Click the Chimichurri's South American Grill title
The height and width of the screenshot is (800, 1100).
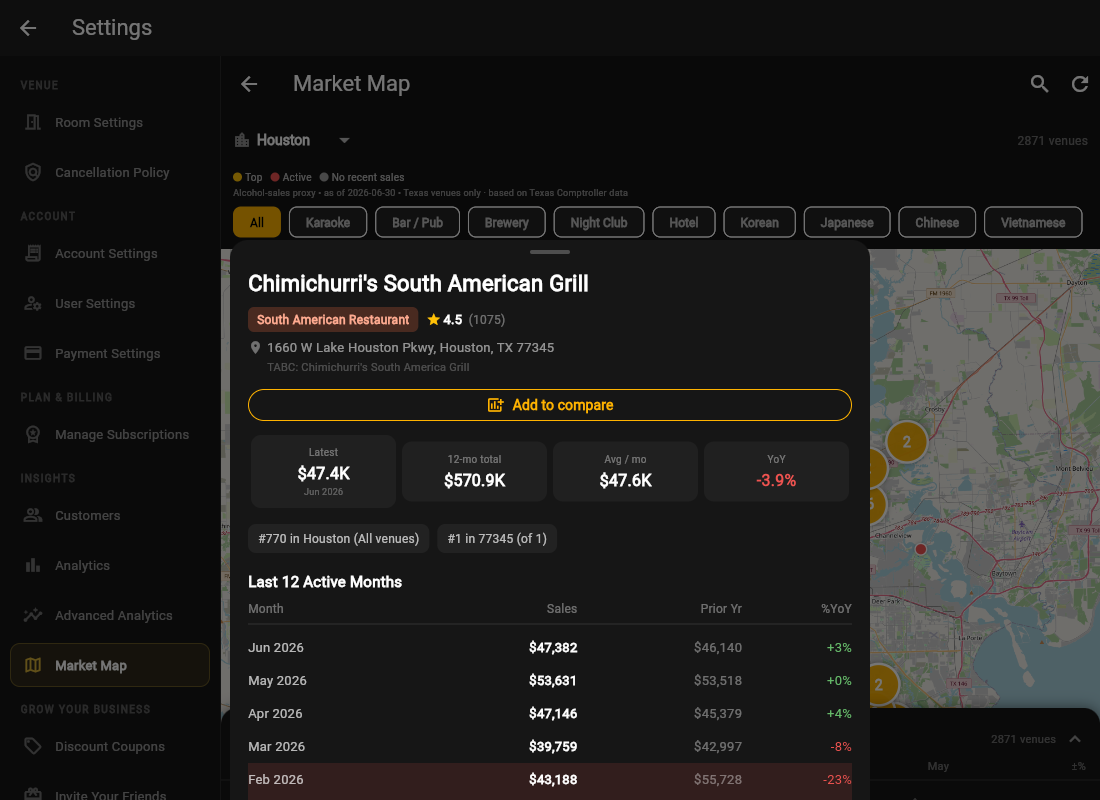tap(418, 284)
